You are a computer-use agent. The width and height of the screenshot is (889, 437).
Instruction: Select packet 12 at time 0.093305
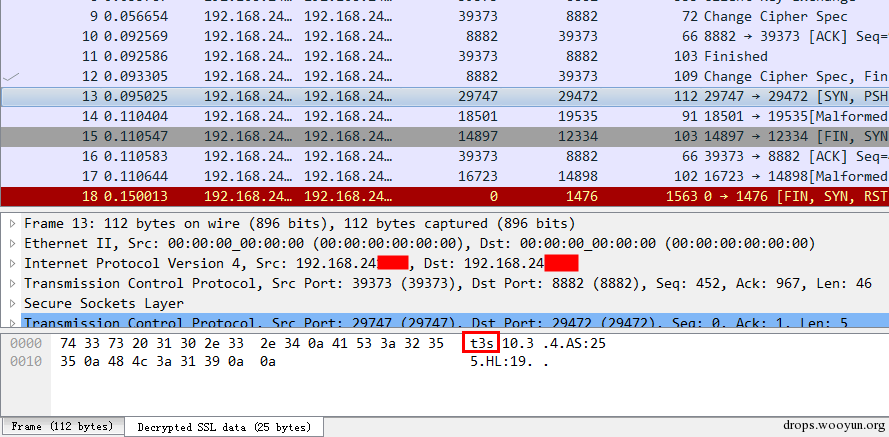(x=444, y=76)
